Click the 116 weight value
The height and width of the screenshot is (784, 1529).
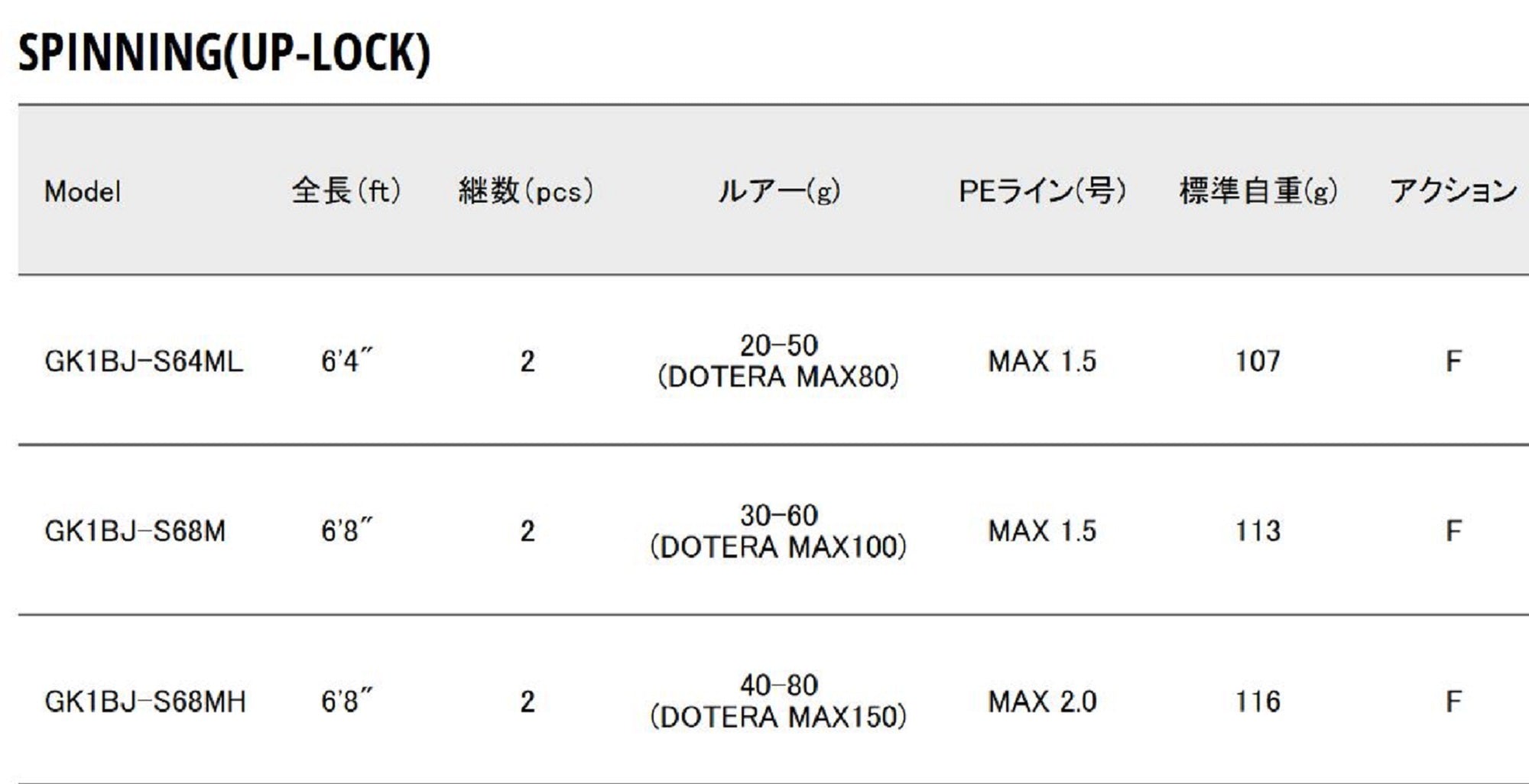point(1258,701)
